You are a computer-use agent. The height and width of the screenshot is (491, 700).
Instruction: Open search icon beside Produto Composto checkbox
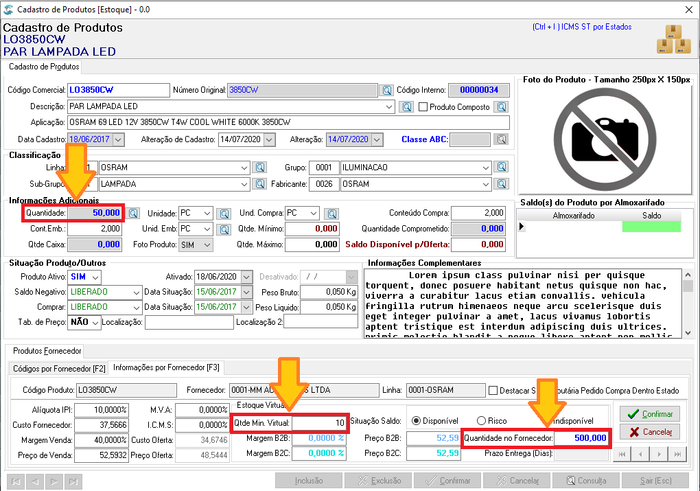[502, 107]
